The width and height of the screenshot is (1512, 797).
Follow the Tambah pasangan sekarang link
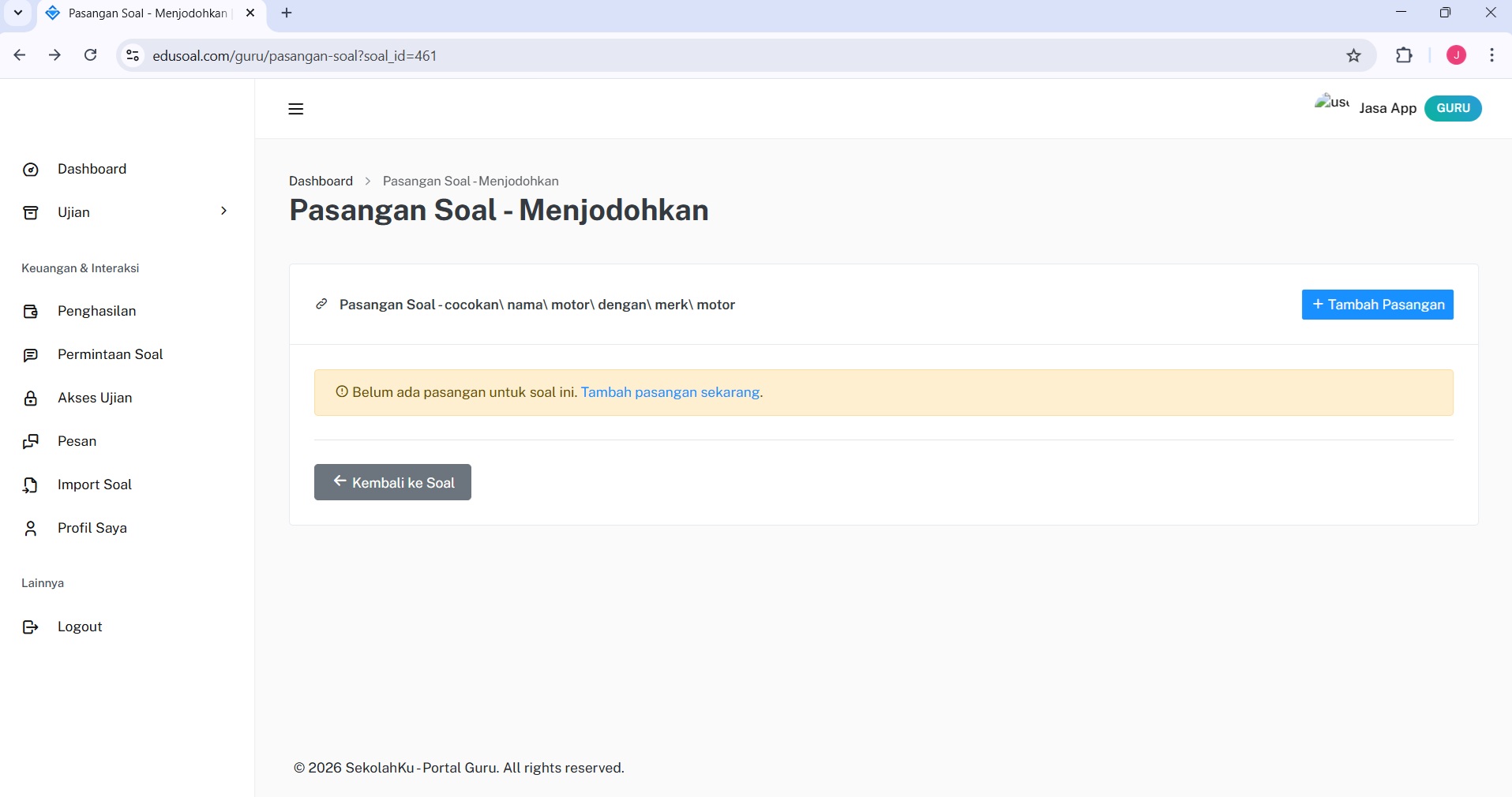point(670,392)
